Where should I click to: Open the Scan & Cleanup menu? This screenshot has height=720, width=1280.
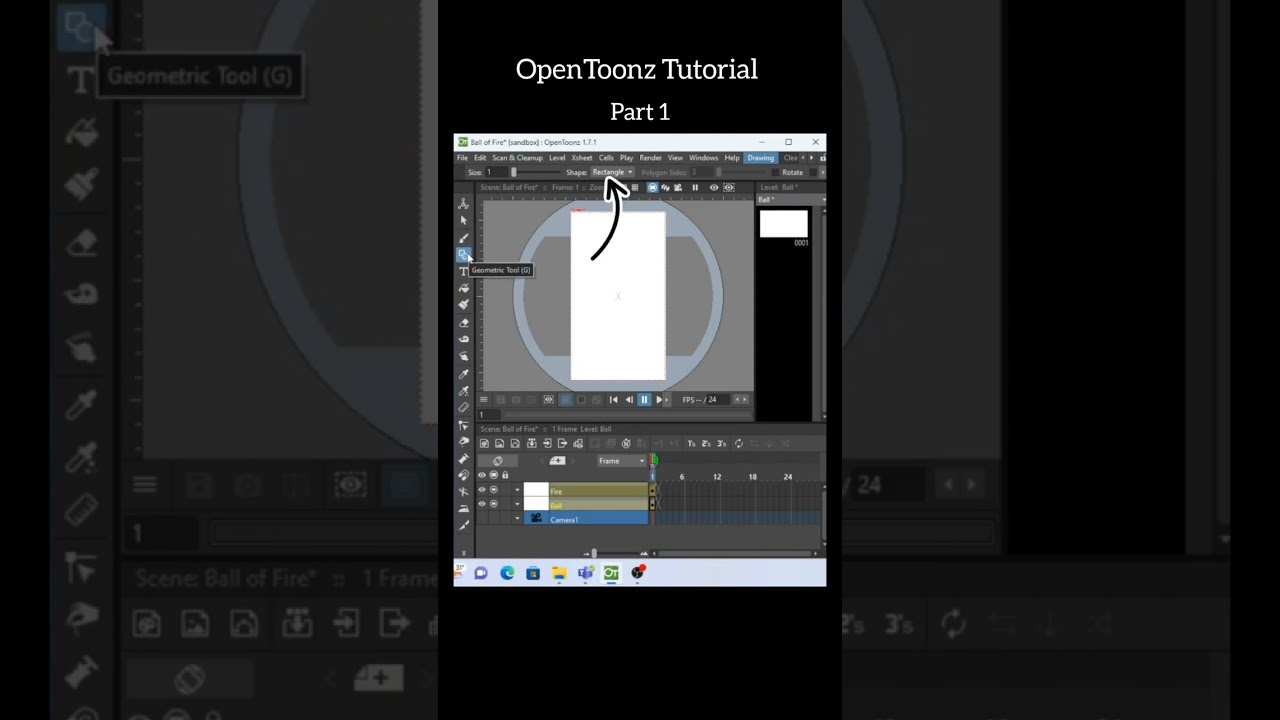(x=517, y=158)
